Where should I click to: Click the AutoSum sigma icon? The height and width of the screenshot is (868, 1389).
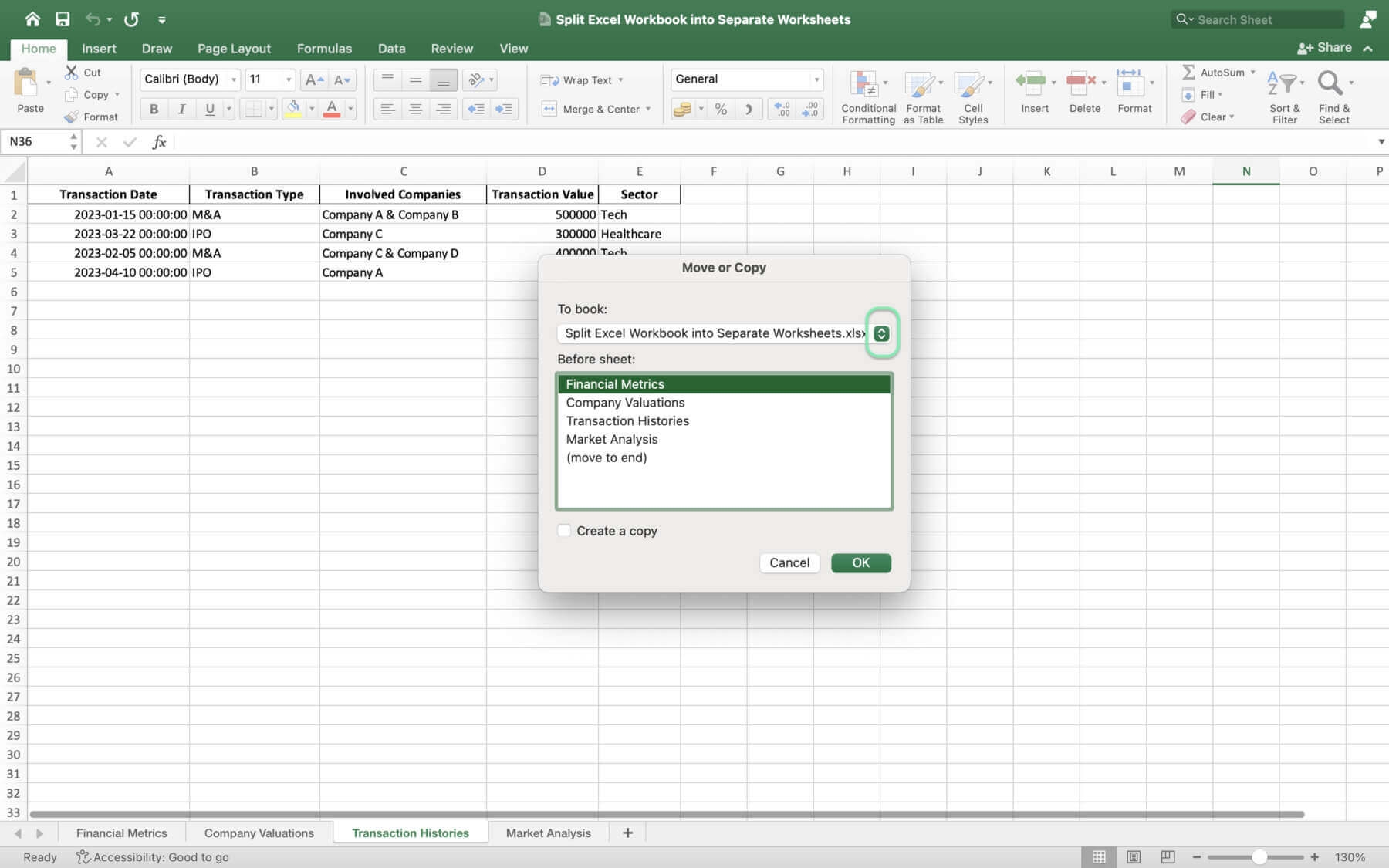[1188, 72]
